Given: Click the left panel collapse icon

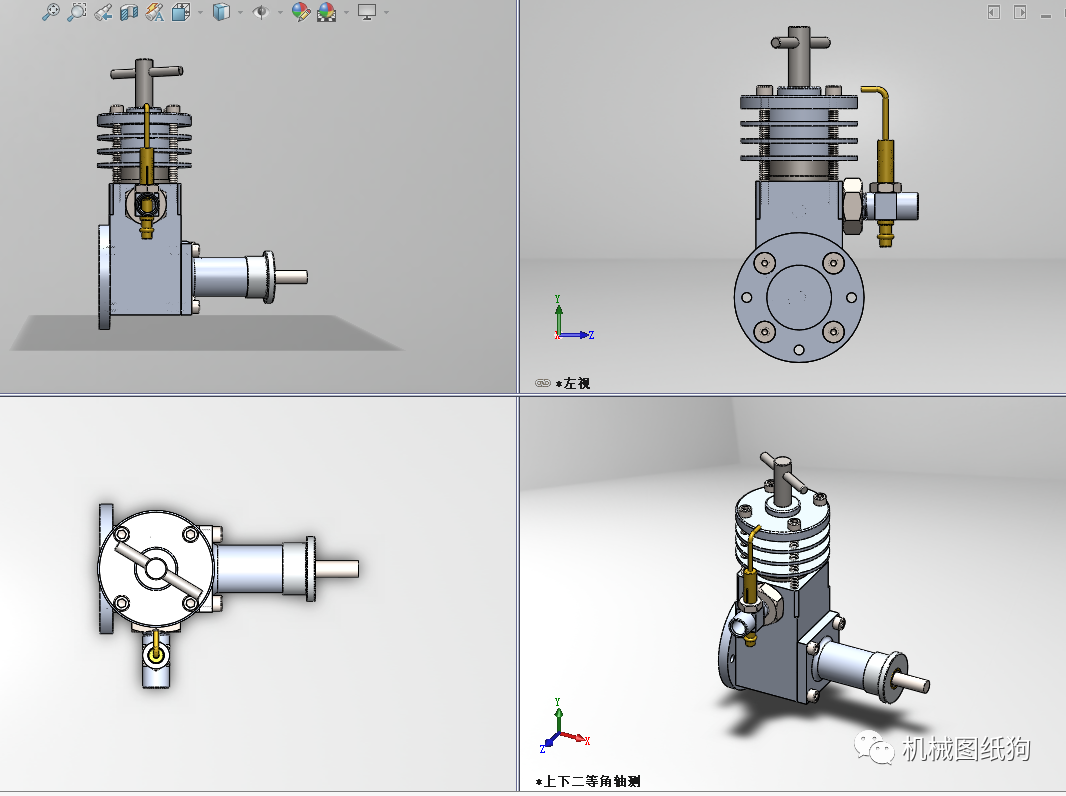Looking at the screenshot, I should pyautogui.click(x=994, y=12).
